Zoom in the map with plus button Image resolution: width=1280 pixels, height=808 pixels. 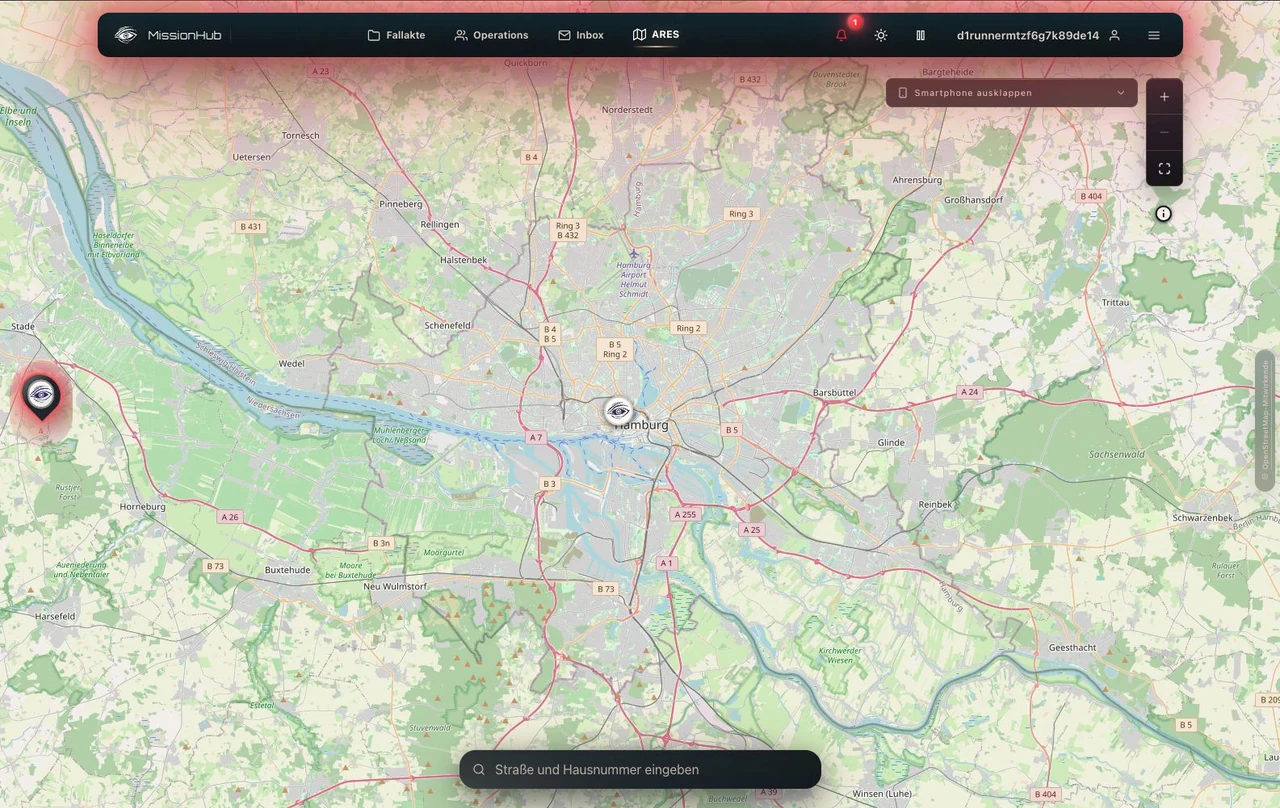tap(1164, 97)
